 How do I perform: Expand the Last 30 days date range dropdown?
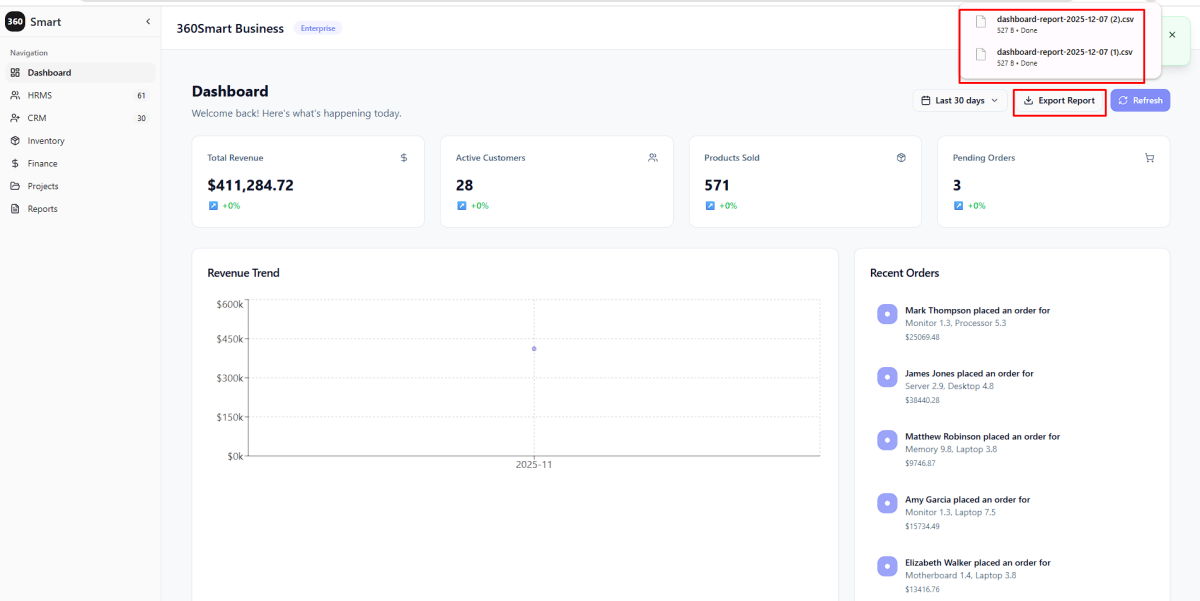[x=958, y=101]
